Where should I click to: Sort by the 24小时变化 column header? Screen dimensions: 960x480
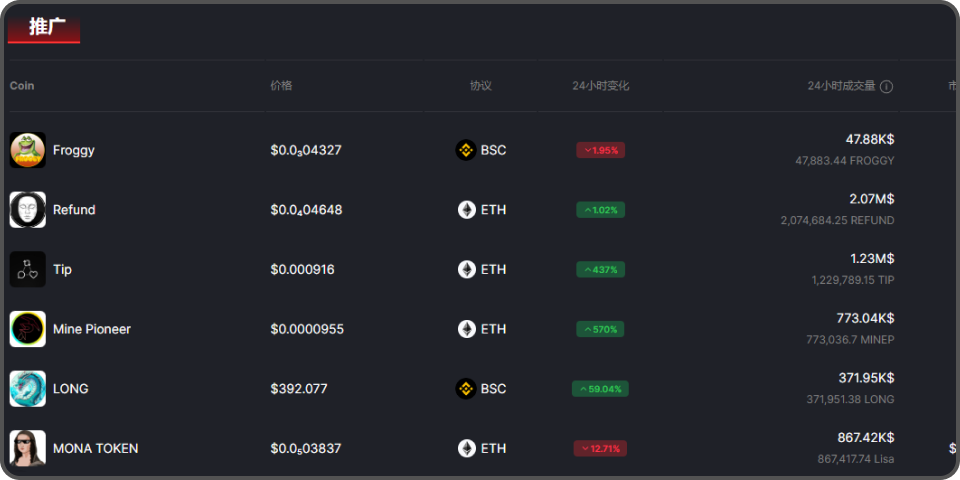pyautogui.click(x=600, y=86)
